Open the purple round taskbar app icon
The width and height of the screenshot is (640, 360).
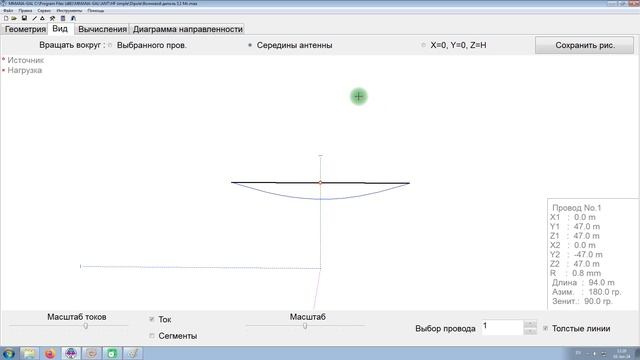coord(71,353)
